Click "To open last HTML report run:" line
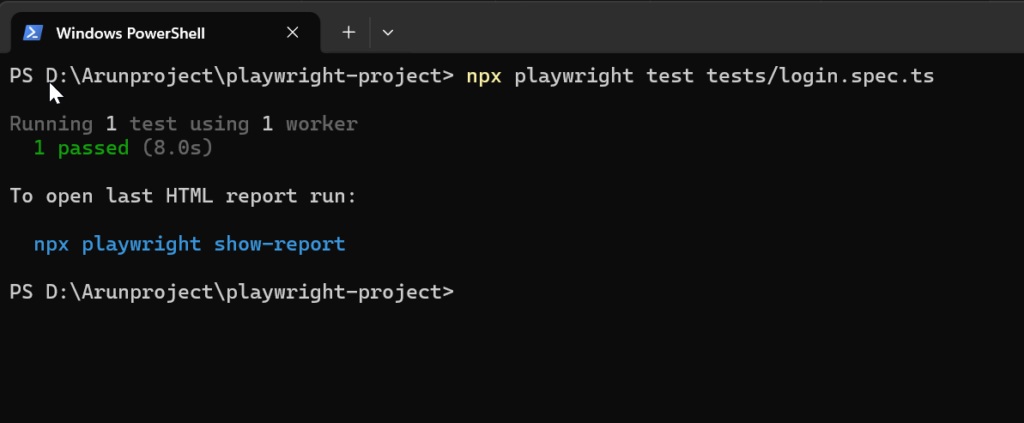This screenshot has width=1024, height=423. [183, 196]
